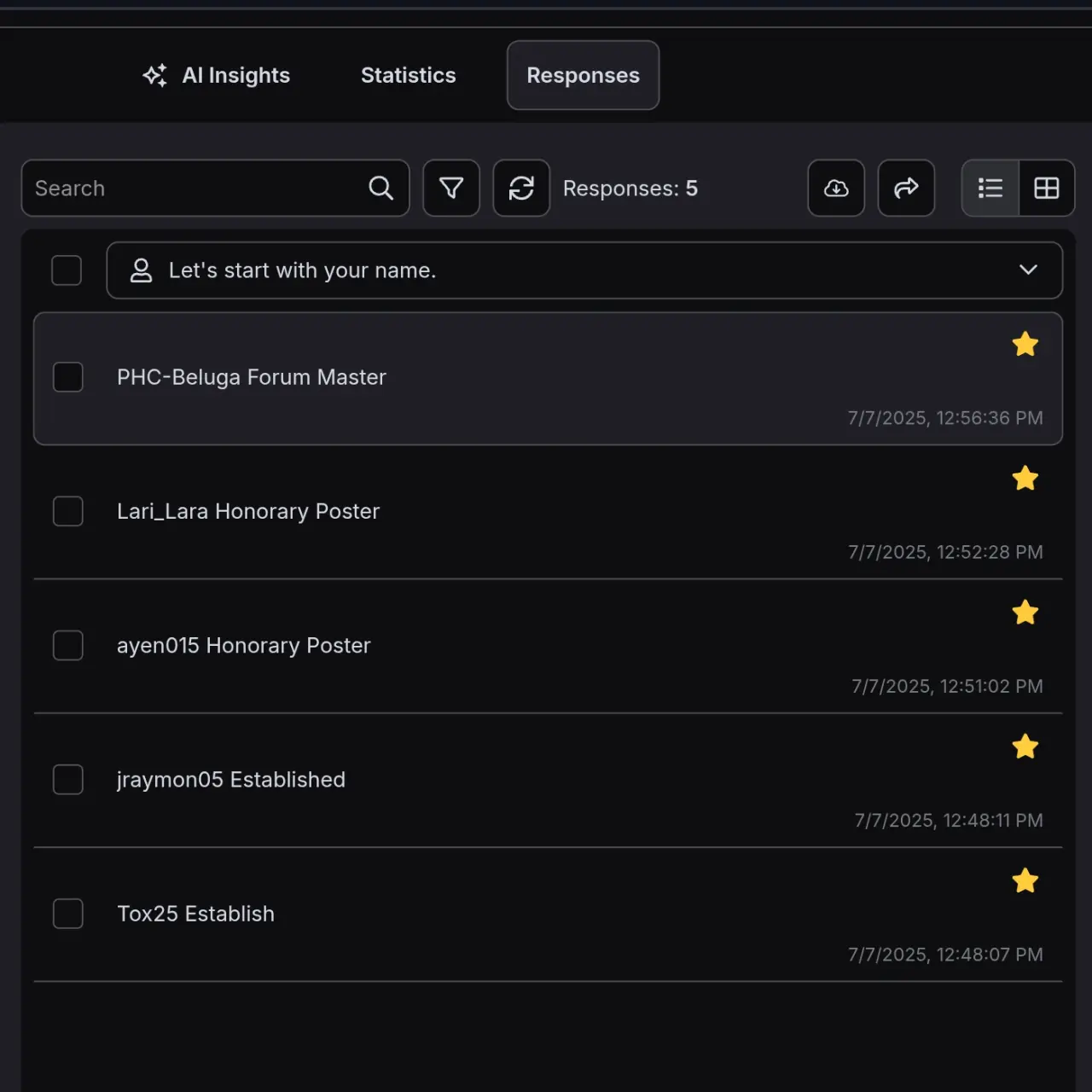This screenshot has height=1092, width=1092.
Task: Click the filter funnel icon
Action: 451,188
